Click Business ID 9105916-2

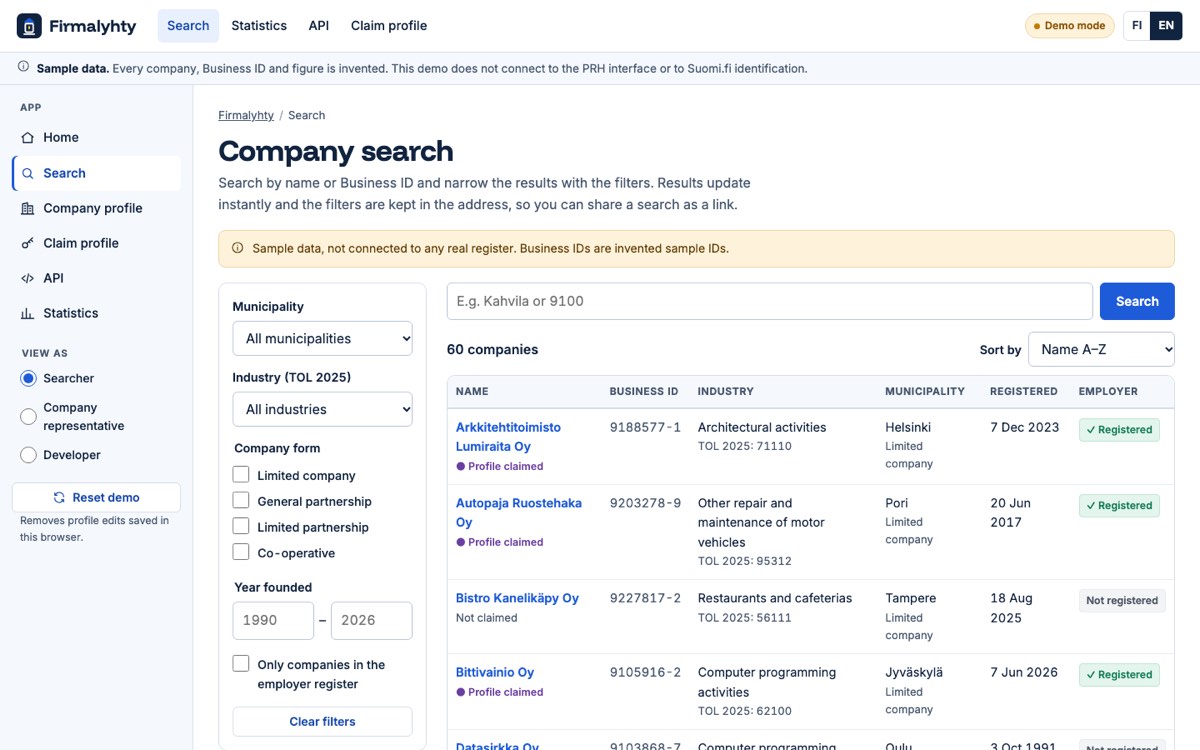pos(645,672)
